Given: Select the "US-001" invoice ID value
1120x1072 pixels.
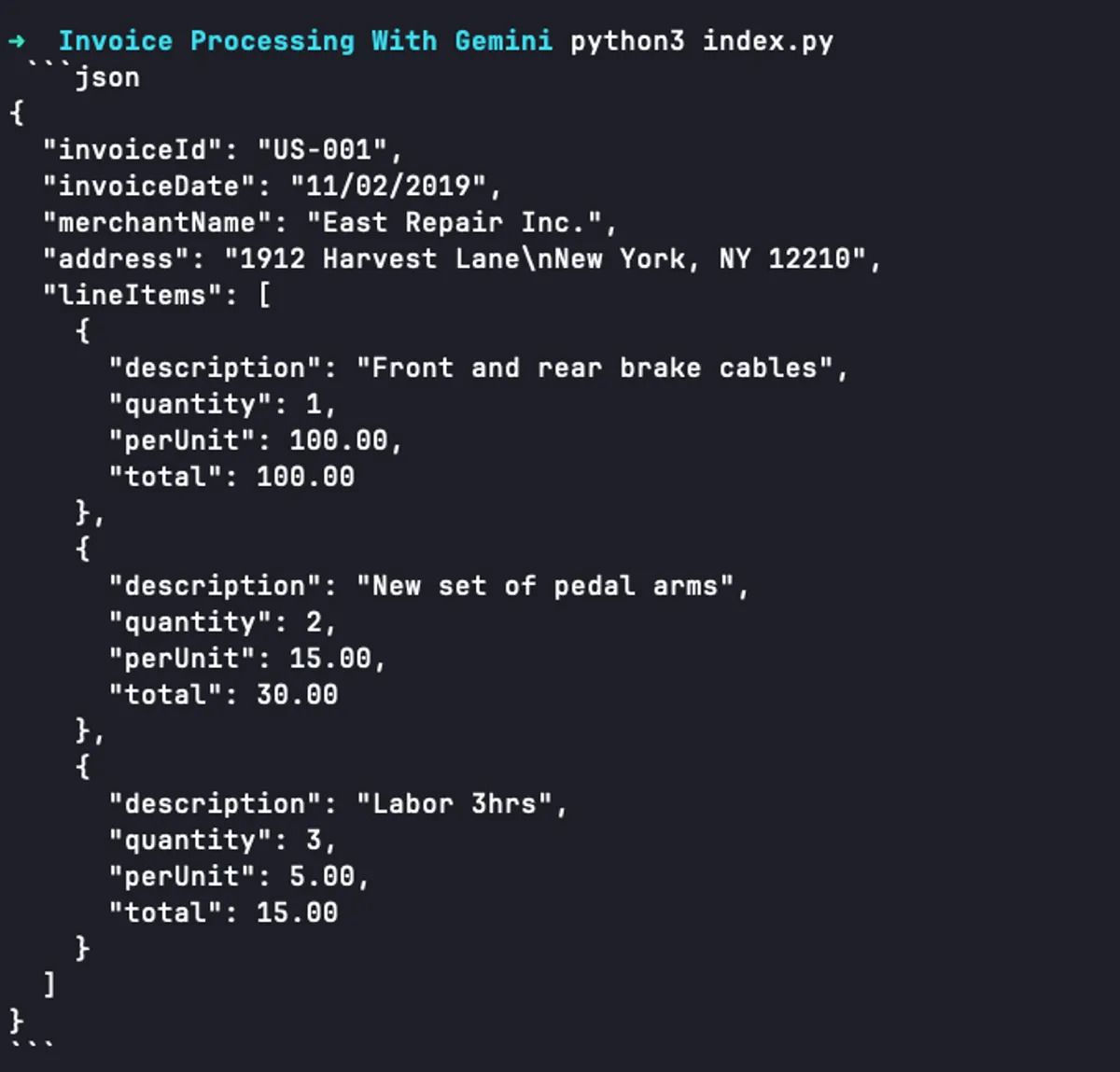Looking at the screenshot, I should tap(321, 149).
